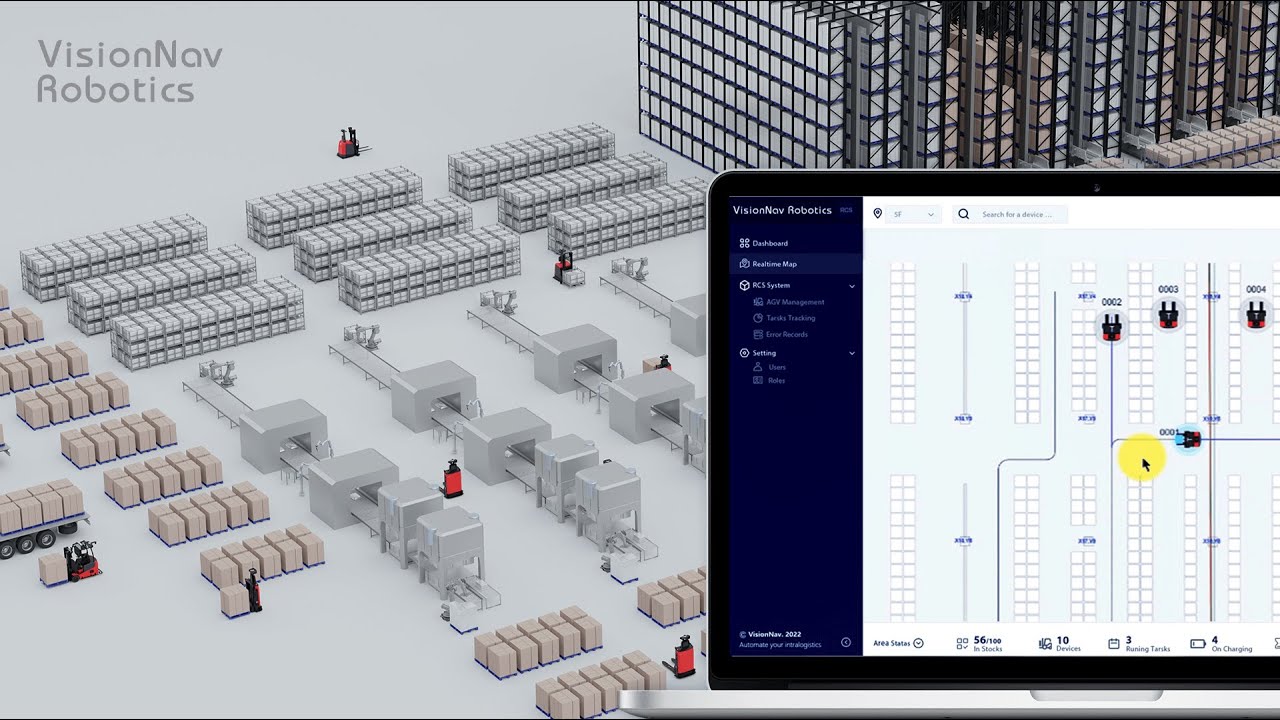1280x720 pixels.
Task: Click the magnifier search icon
Action: pos(964,214)
